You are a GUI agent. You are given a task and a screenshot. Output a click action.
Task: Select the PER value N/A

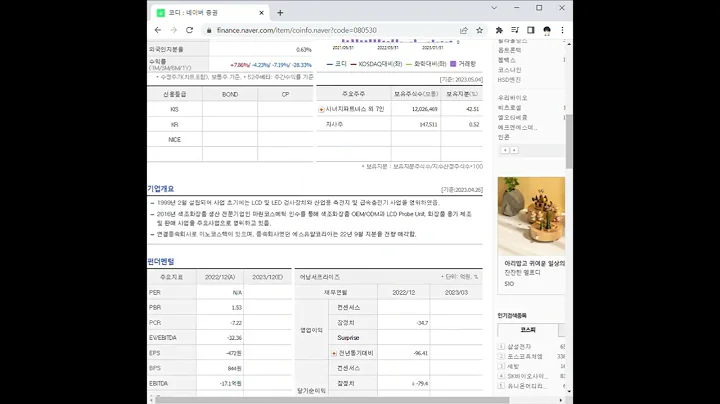(237, 292)
